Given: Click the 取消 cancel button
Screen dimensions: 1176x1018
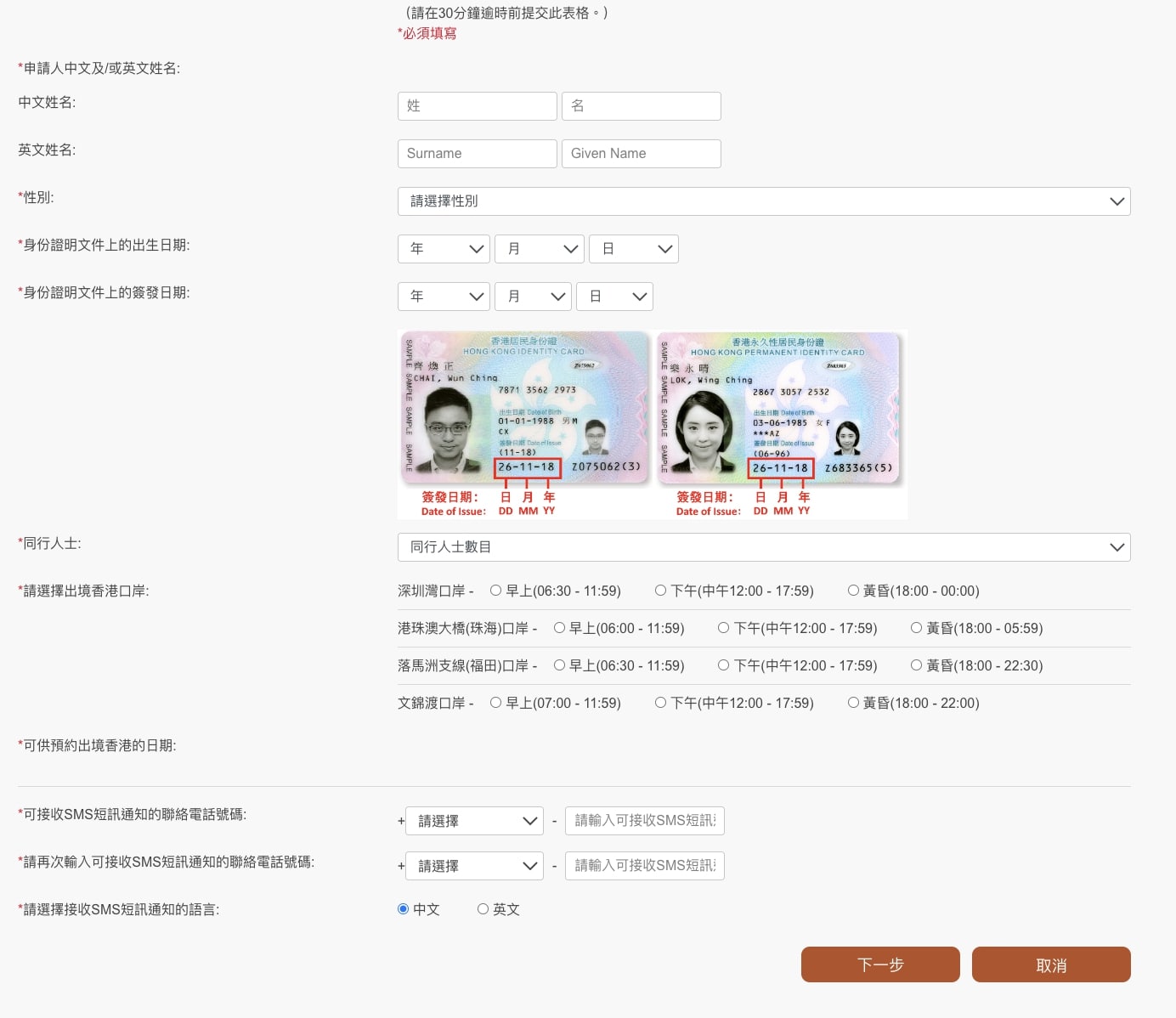Looking at the screenshot, I should [x=1051, y=964].
